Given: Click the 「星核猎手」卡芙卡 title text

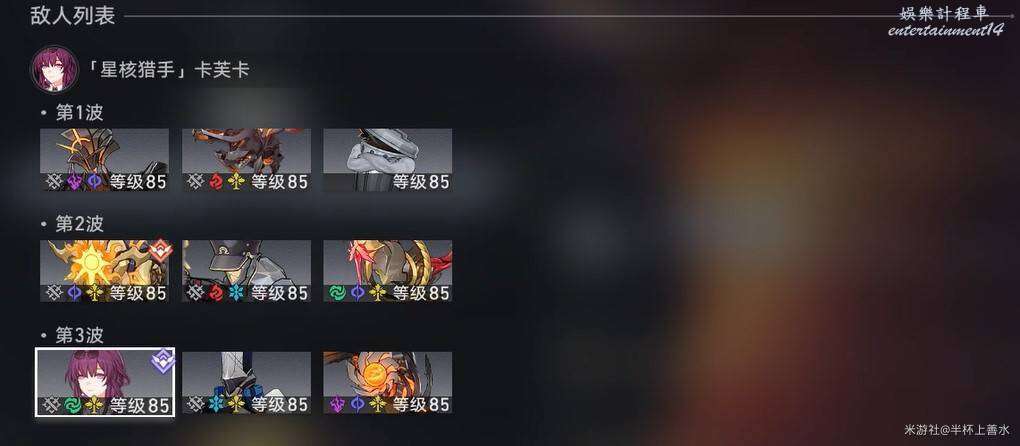Looking at the screenshot, I should pyautogui.click(x=168, y=70).
